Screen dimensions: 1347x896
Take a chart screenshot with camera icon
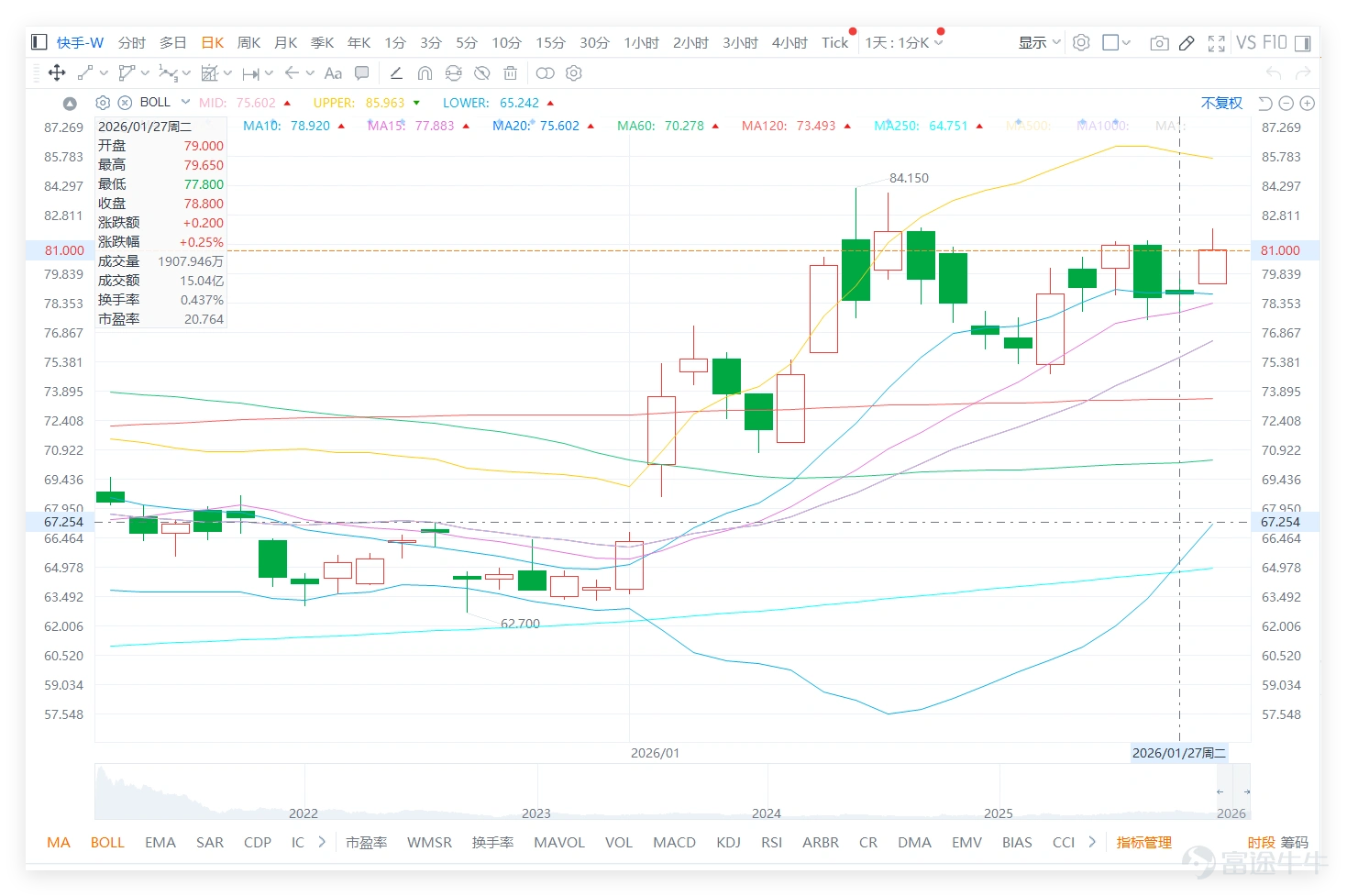coord(1159,43)
